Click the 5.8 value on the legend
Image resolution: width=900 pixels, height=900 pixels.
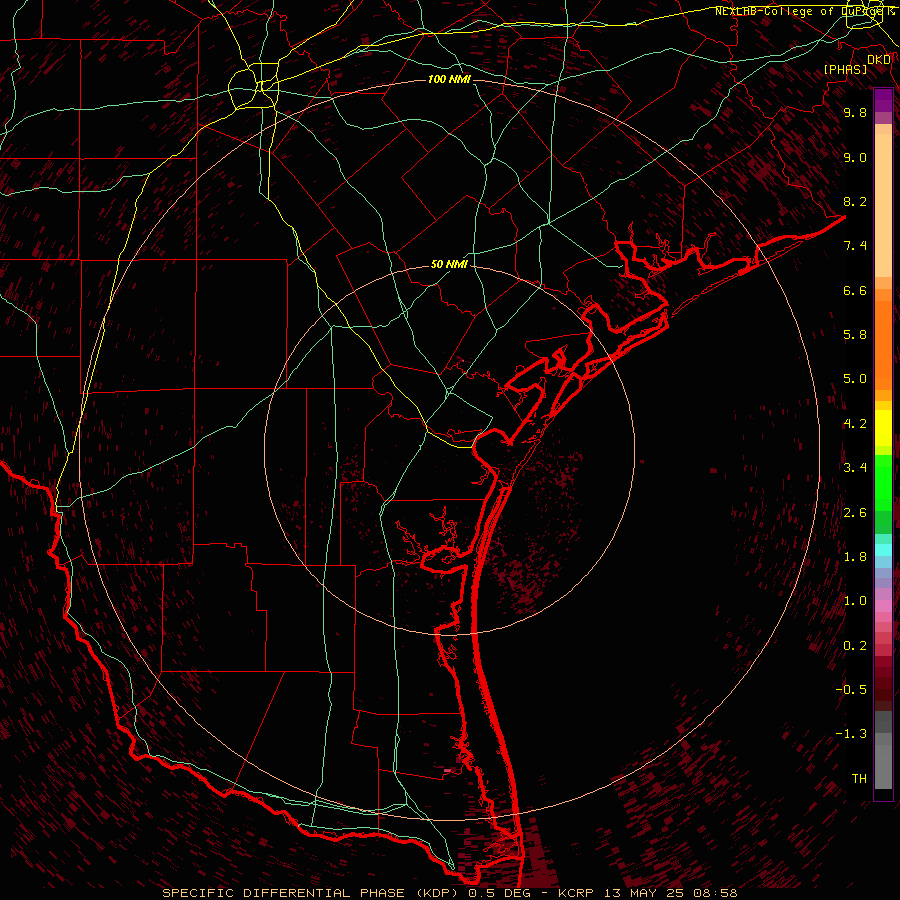coord(855,335)
